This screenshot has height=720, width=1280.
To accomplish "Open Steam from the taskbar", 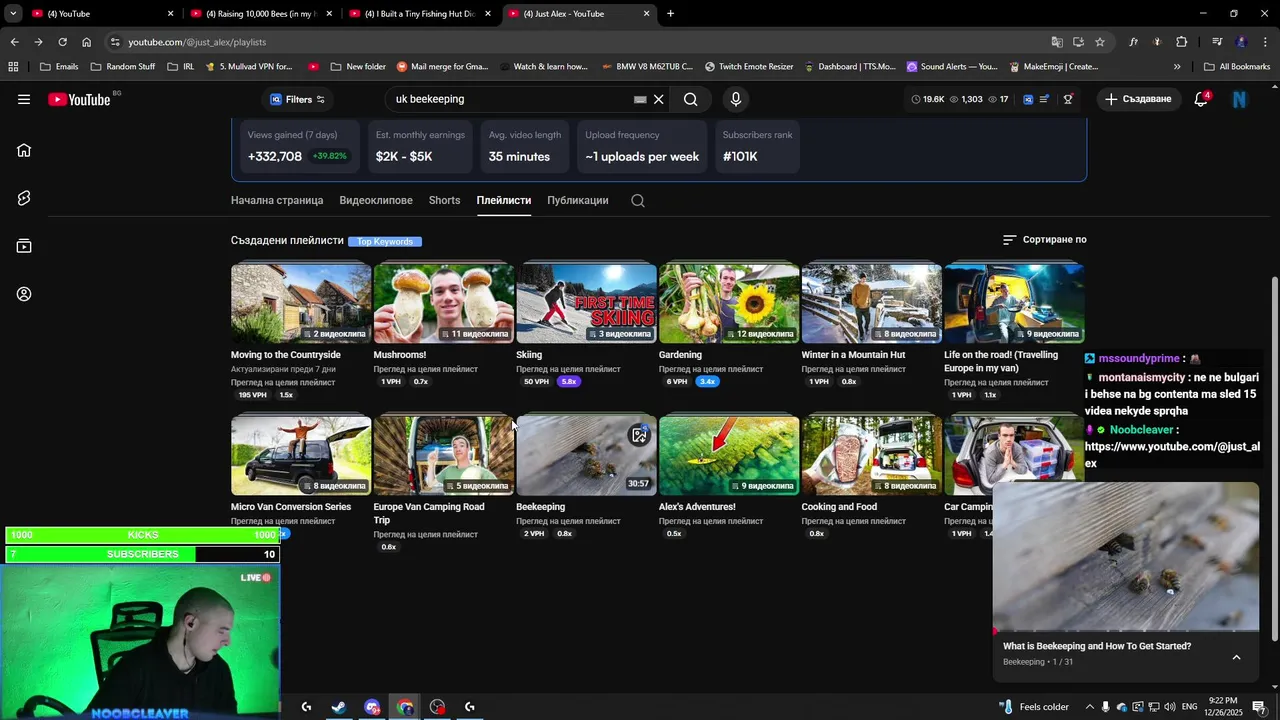I will (339, 707).
